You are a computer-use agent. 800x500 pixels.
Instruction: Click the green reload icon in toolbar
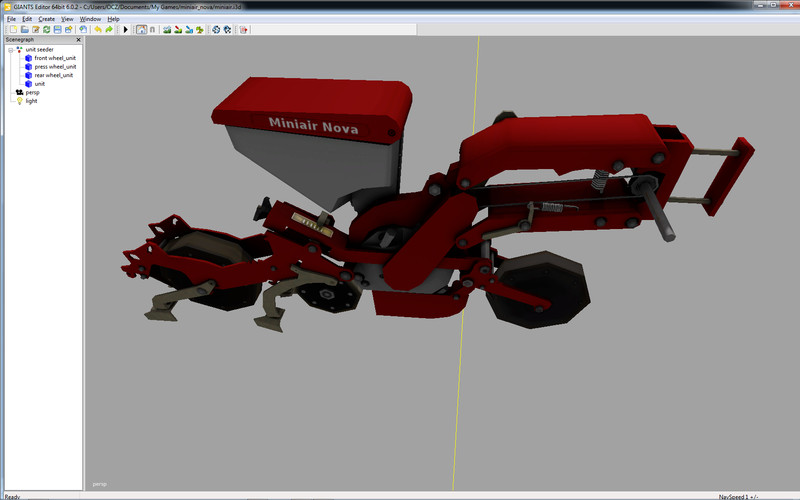(47, 30)
